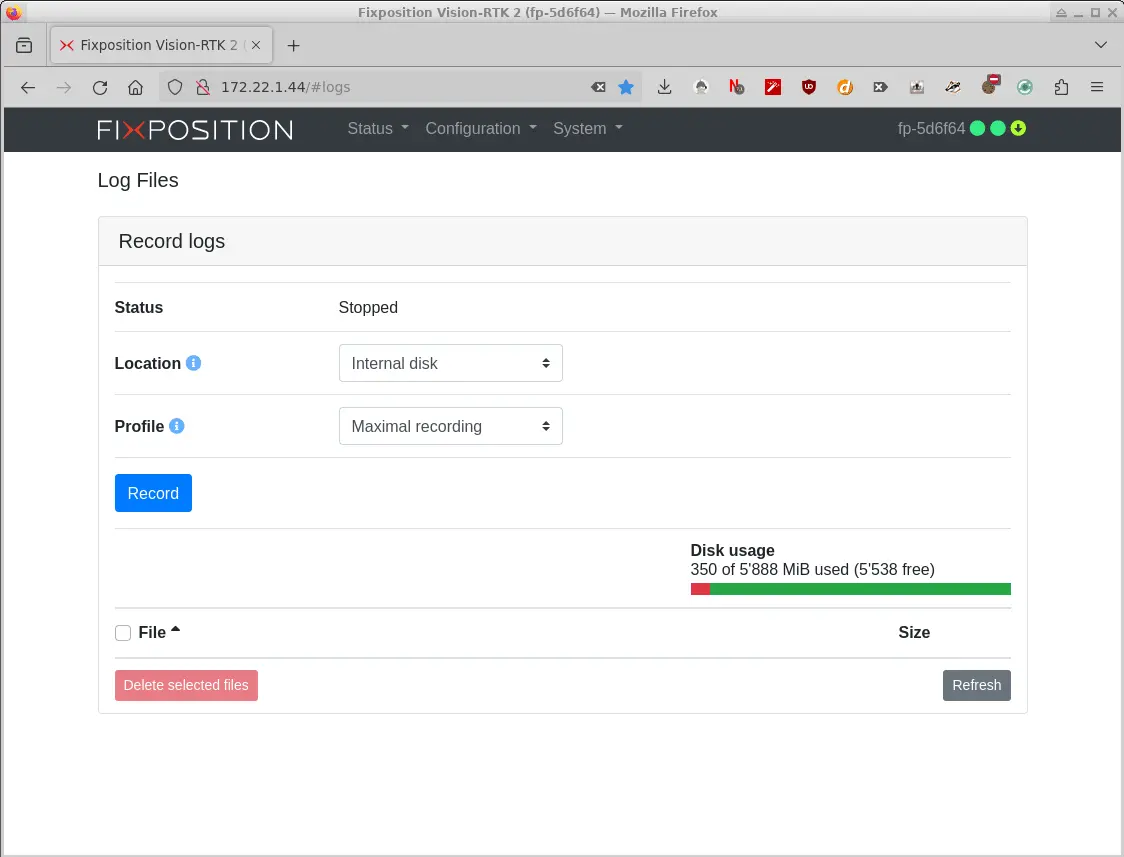This screenshot has width=1124, height=857.
Task: Click the shield tracking-protection icon in address bar
Action: [x=175, y=87]
